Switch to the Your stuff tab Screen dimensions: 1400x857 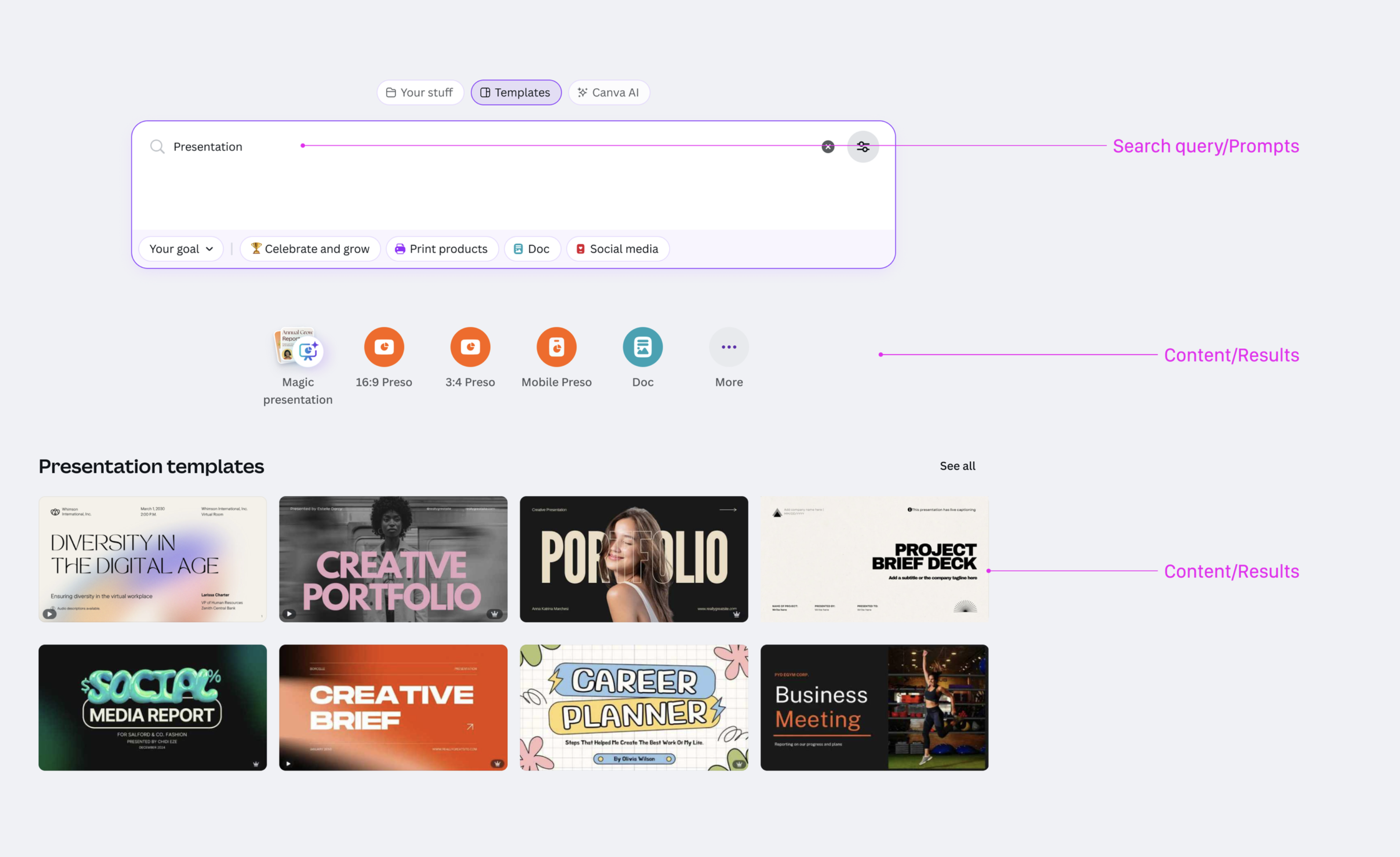click(420, 93)
